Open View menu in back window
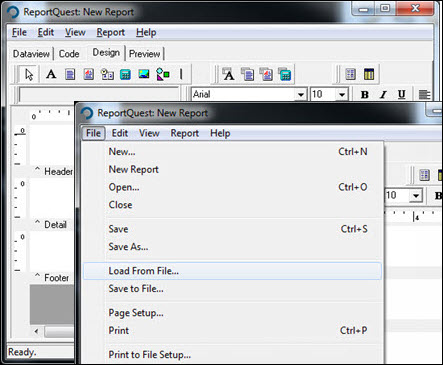 pyautogui.click(x=75, y=32)
